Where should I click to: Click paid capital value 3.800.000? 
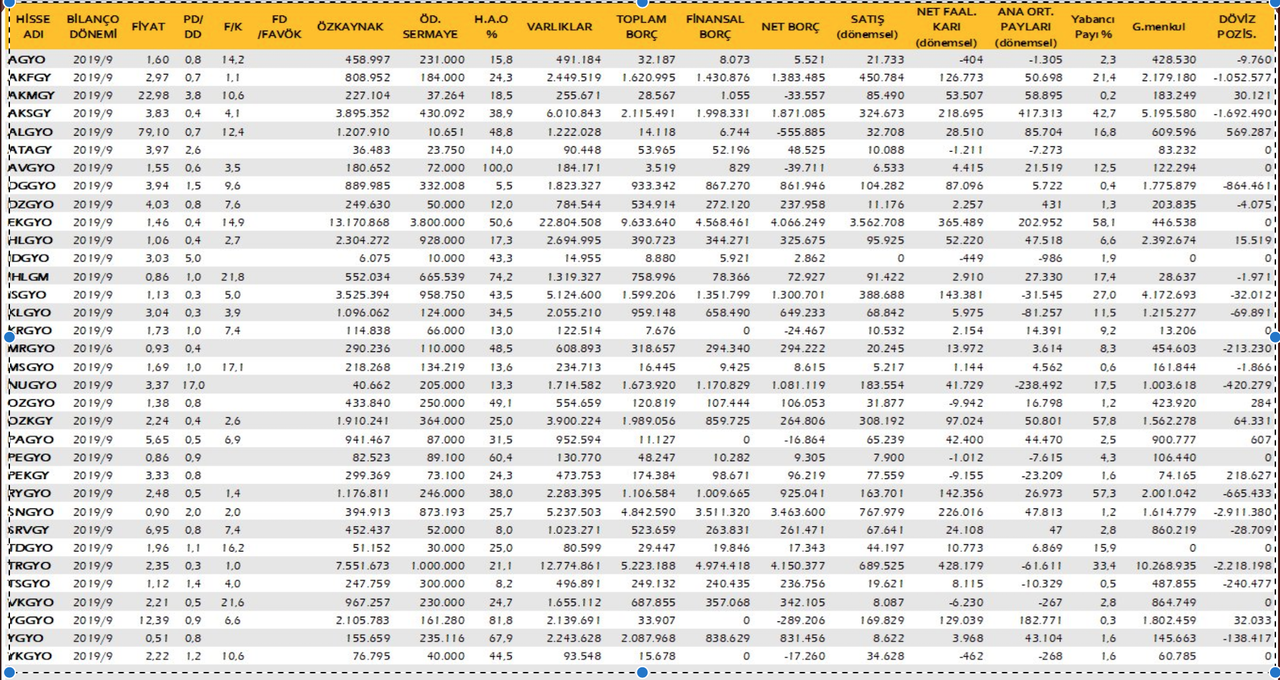pyautogui.click(x=436, y=222)
